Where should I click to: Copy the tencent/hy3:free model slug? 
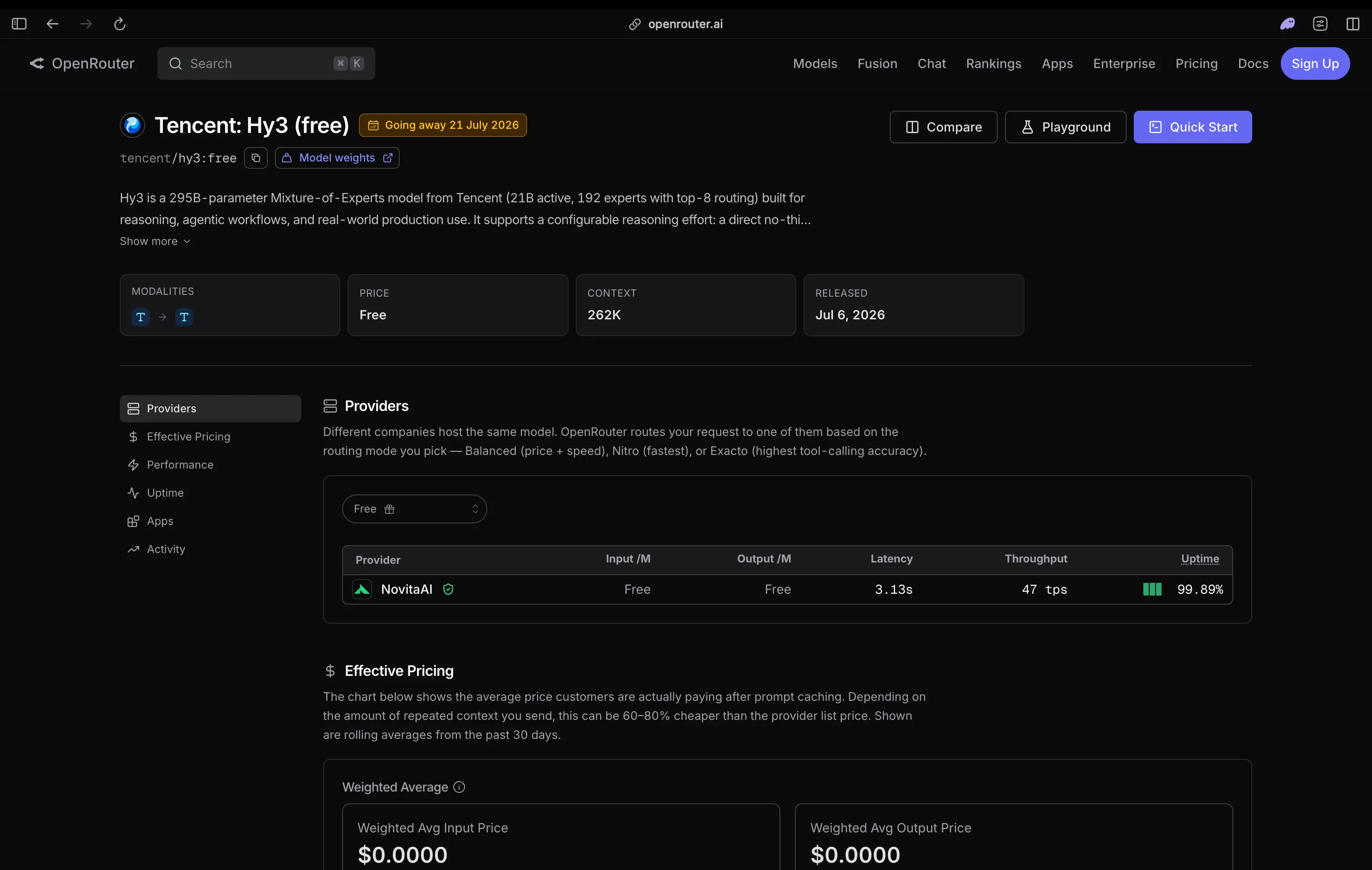point(256,158)
